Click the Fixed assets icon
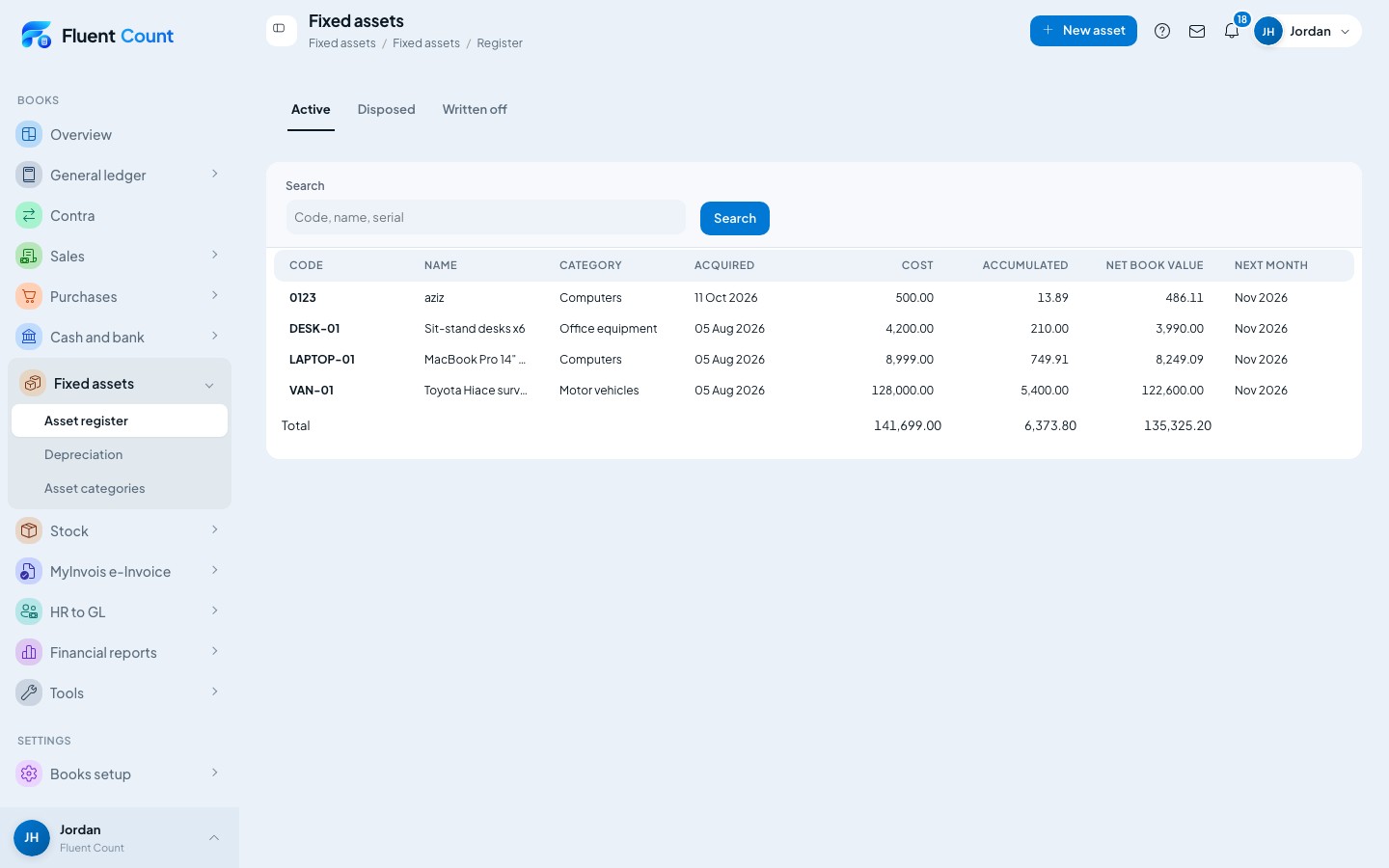This screenshot has width=1389, height=868. pos(33,383)
